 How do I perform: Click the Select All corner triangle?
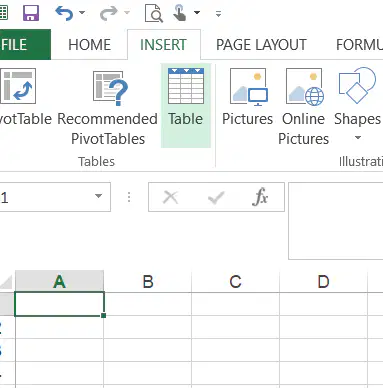point(6,282)
